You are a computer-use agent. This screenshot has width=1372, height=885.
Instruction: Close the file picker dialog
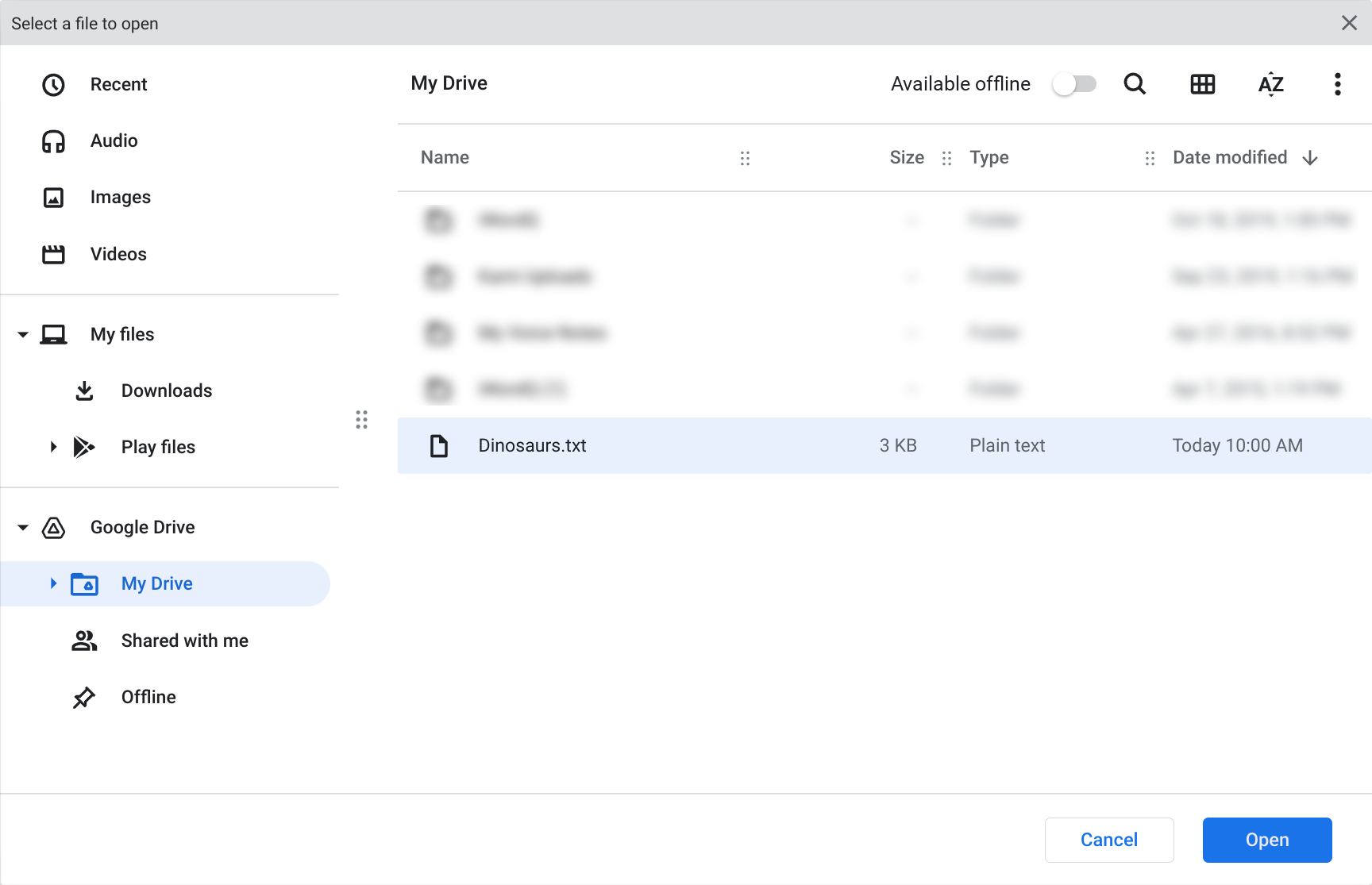[x=1349, y=23]
